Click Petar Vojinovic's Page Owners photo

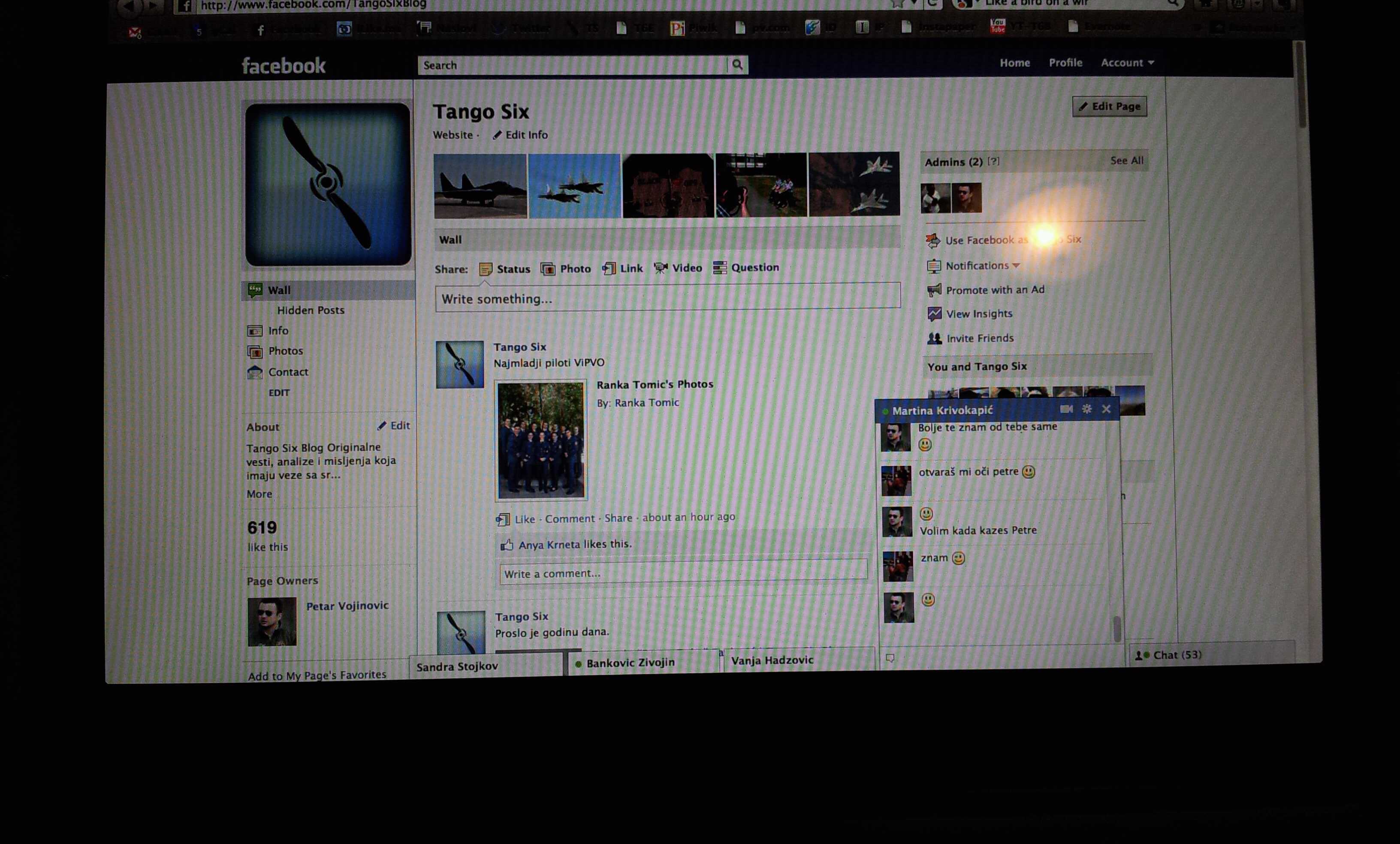click(272, 621)
